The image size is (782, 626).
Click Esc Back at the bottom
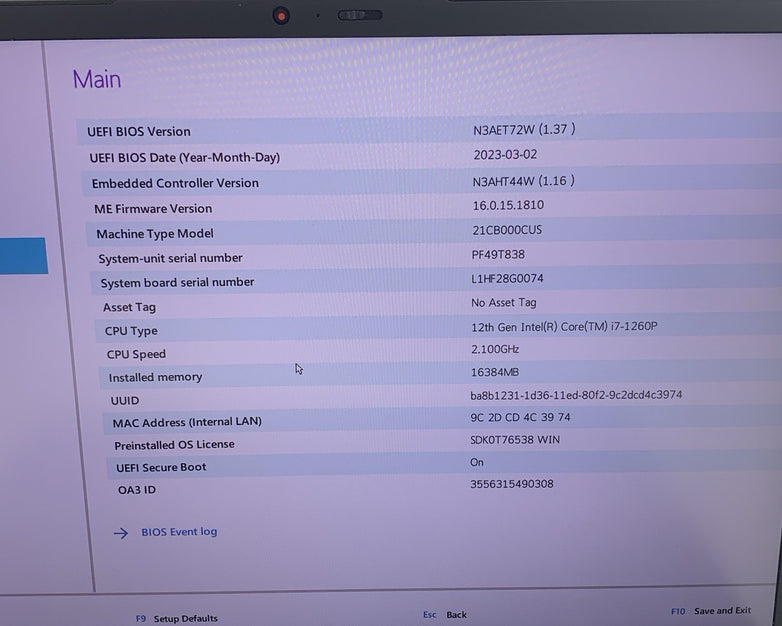(445, 615)
